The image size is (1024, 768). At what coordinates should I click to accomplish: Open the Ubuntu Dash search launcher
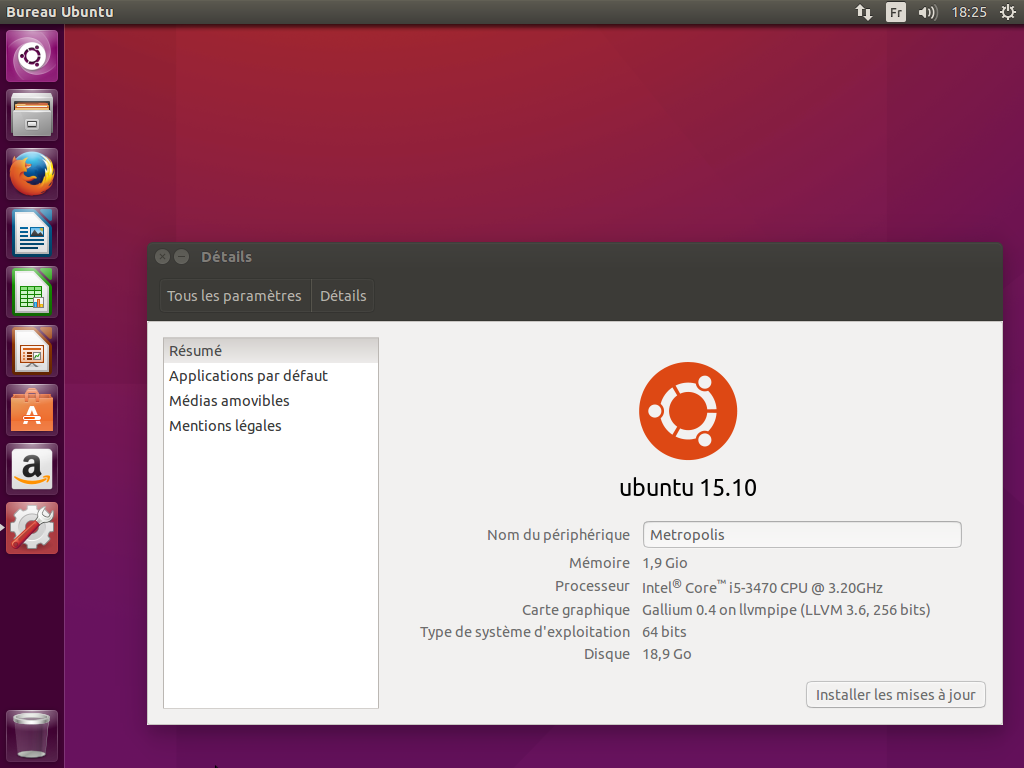point(32,56)
